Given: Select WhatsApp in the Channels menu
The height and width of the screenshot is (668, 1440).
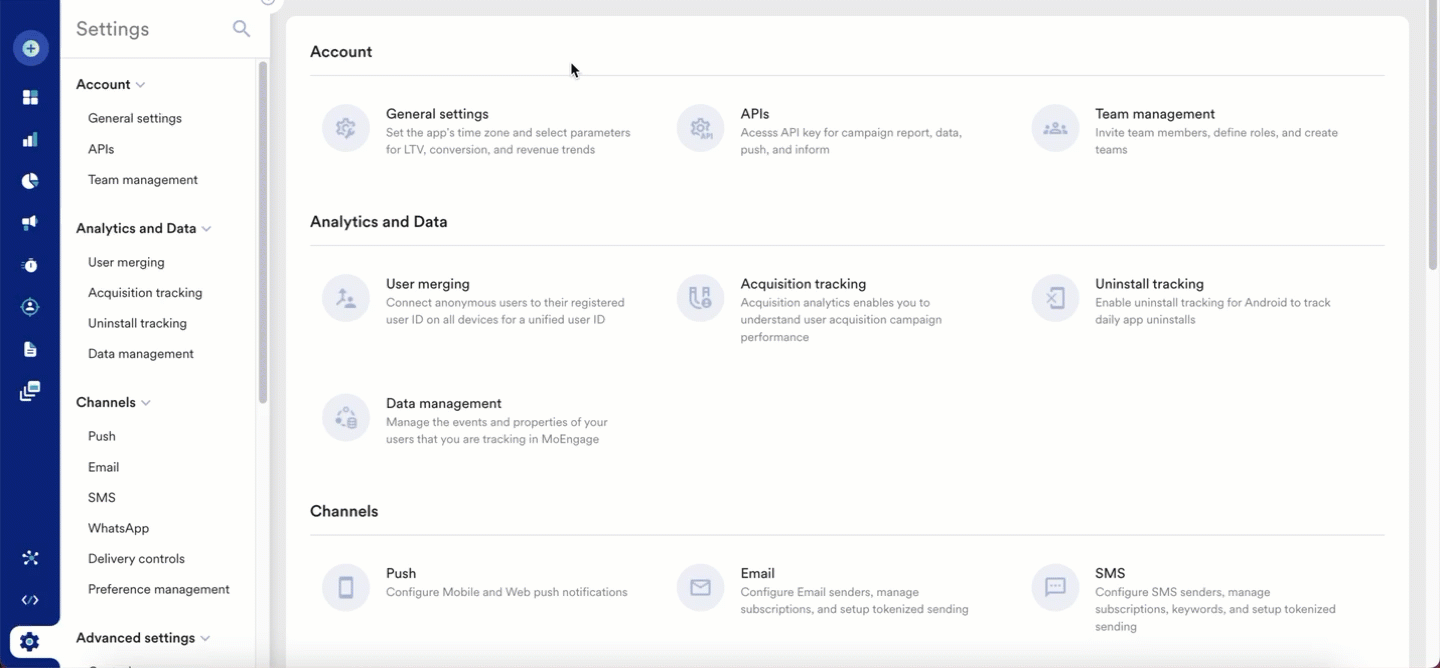Looking at the screenshot, I should [118, 528].
